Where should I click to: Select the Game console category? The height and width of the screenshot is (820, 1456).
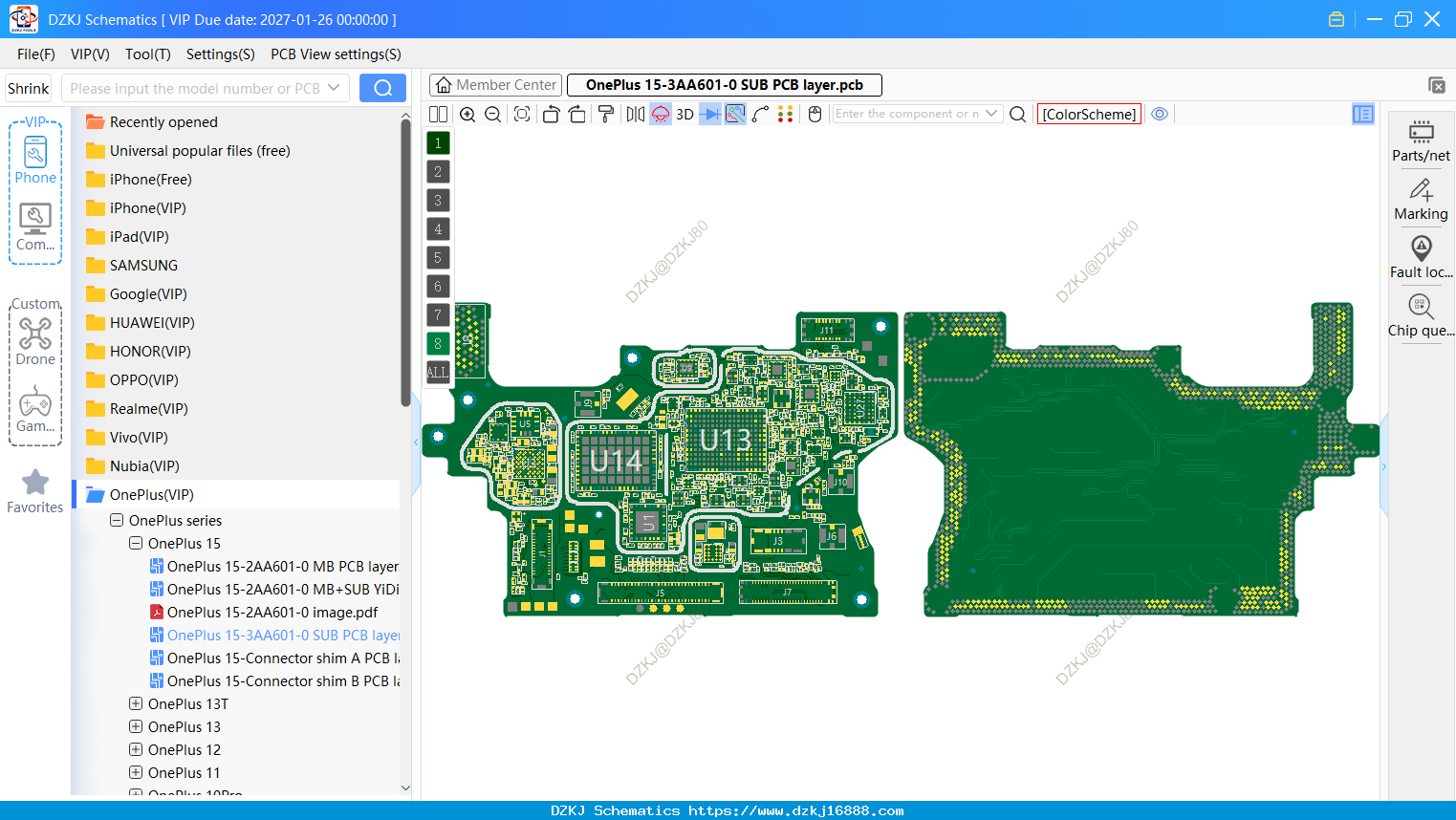[x=35, y=409]
